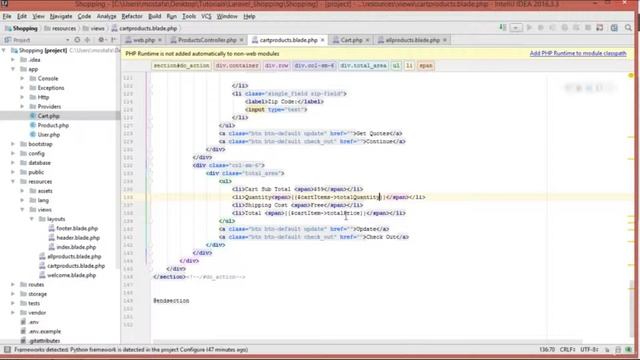Click section#do_action tag breadcrumb
Image resolution: width=640 pixels, height=360 pixels.
click(181, 66)
